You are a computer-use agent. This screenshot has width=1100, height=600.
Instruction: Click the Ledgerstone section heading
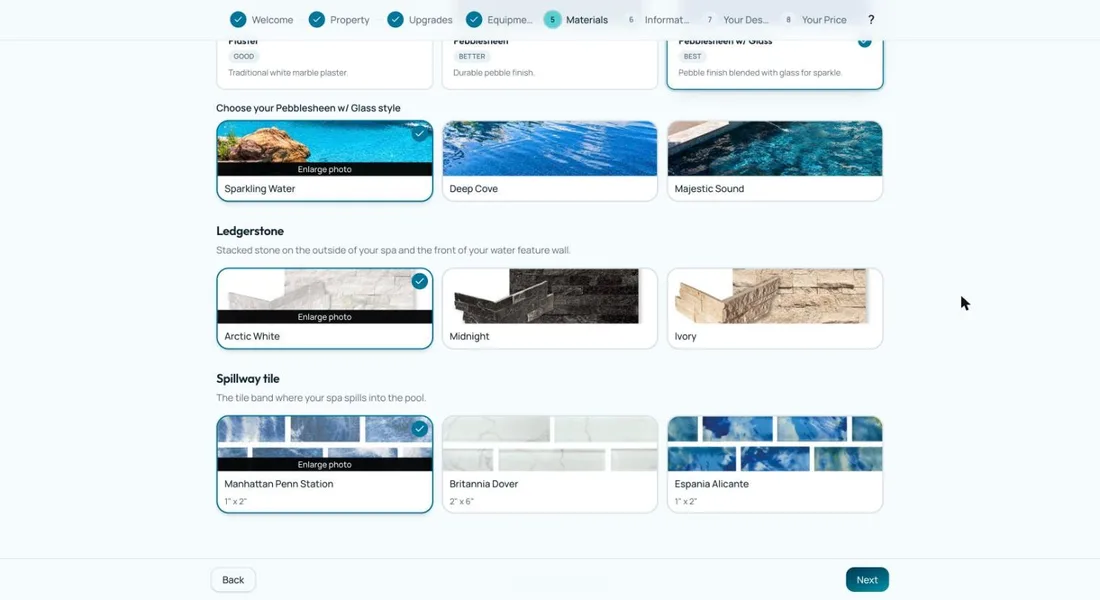tap(250, 231)
